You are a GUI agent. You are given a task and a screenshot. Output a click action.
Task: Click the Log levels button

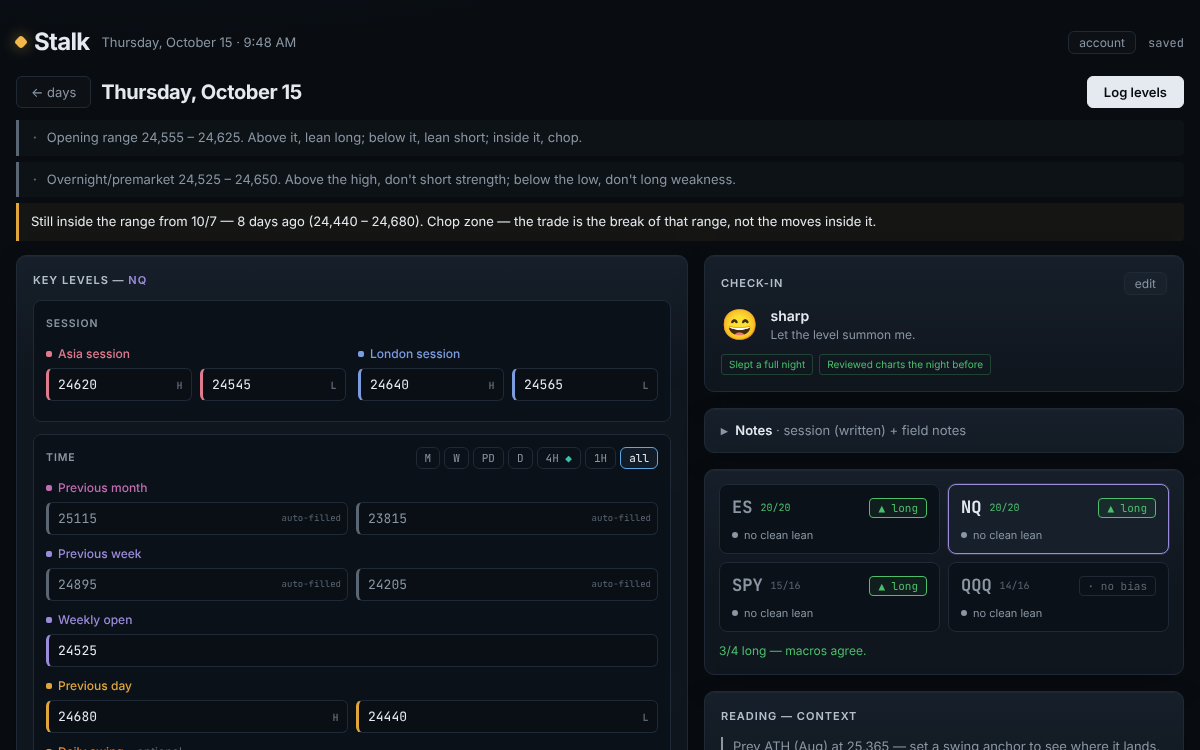tap(1135, 92)
